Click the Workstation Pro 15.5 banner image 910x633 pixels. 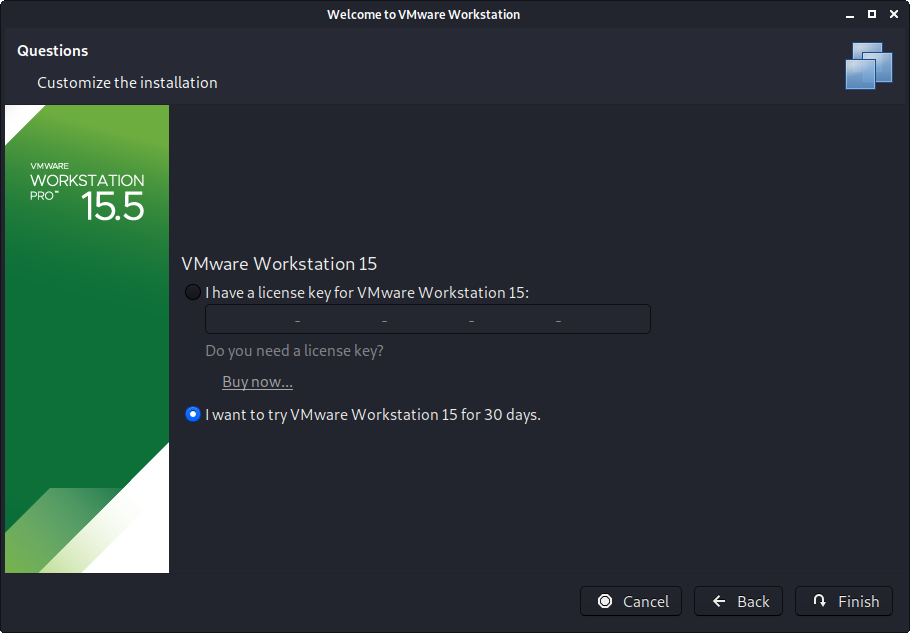[87, 339]
